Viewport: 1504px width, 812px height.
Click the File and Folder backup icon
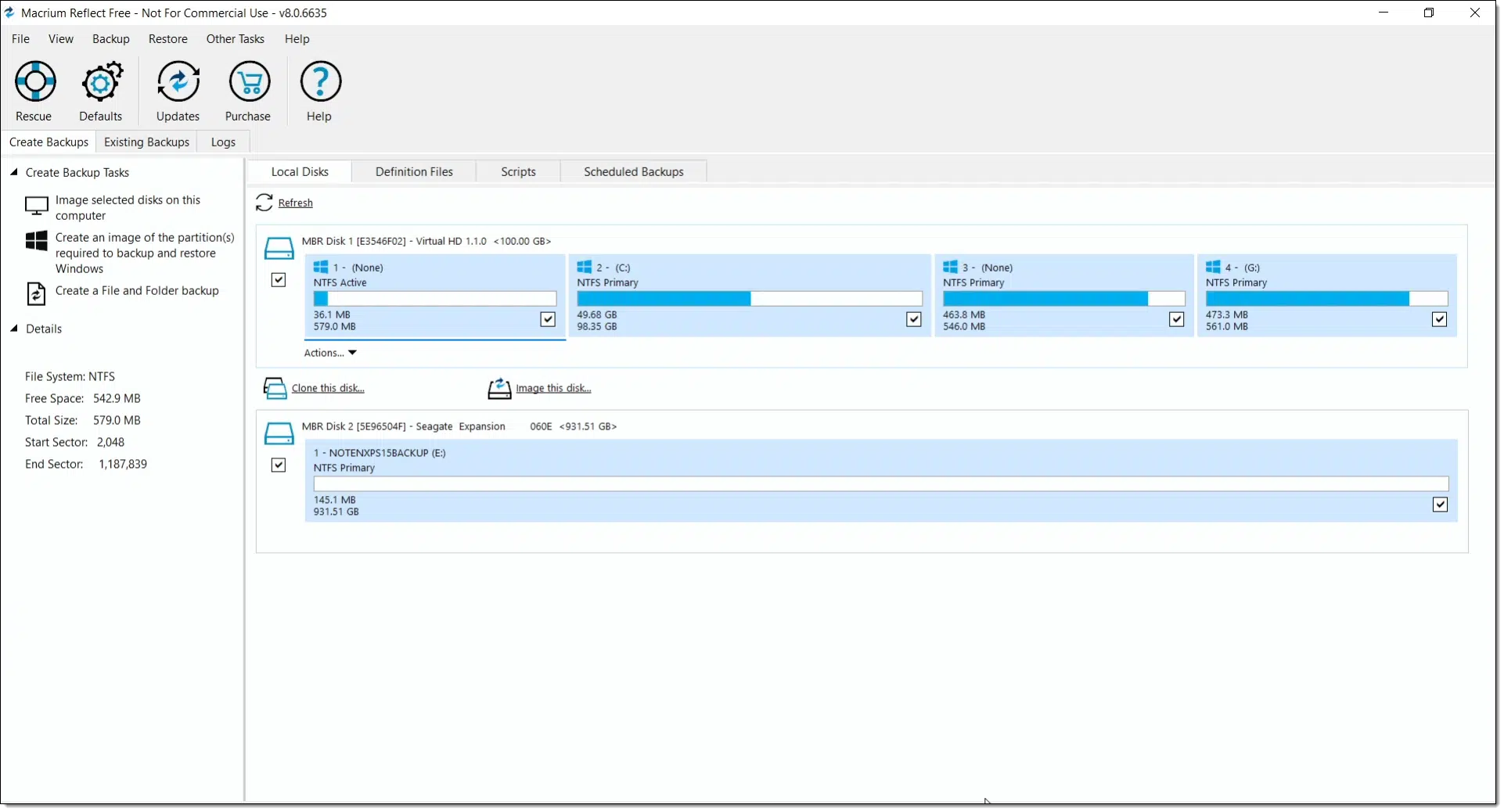[36, 293]
